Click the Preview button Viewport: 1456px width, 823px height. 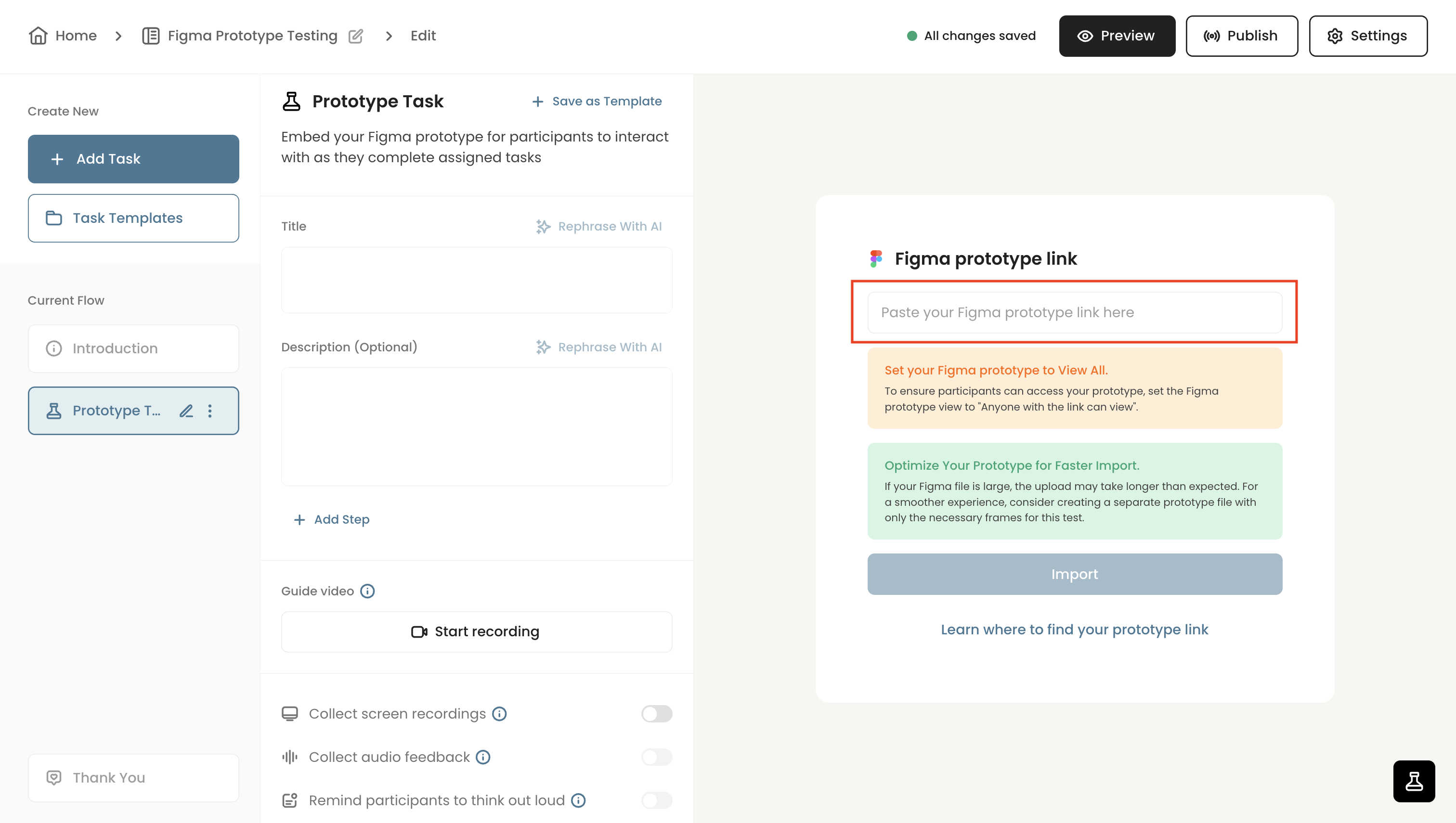tap(1117, 36)
